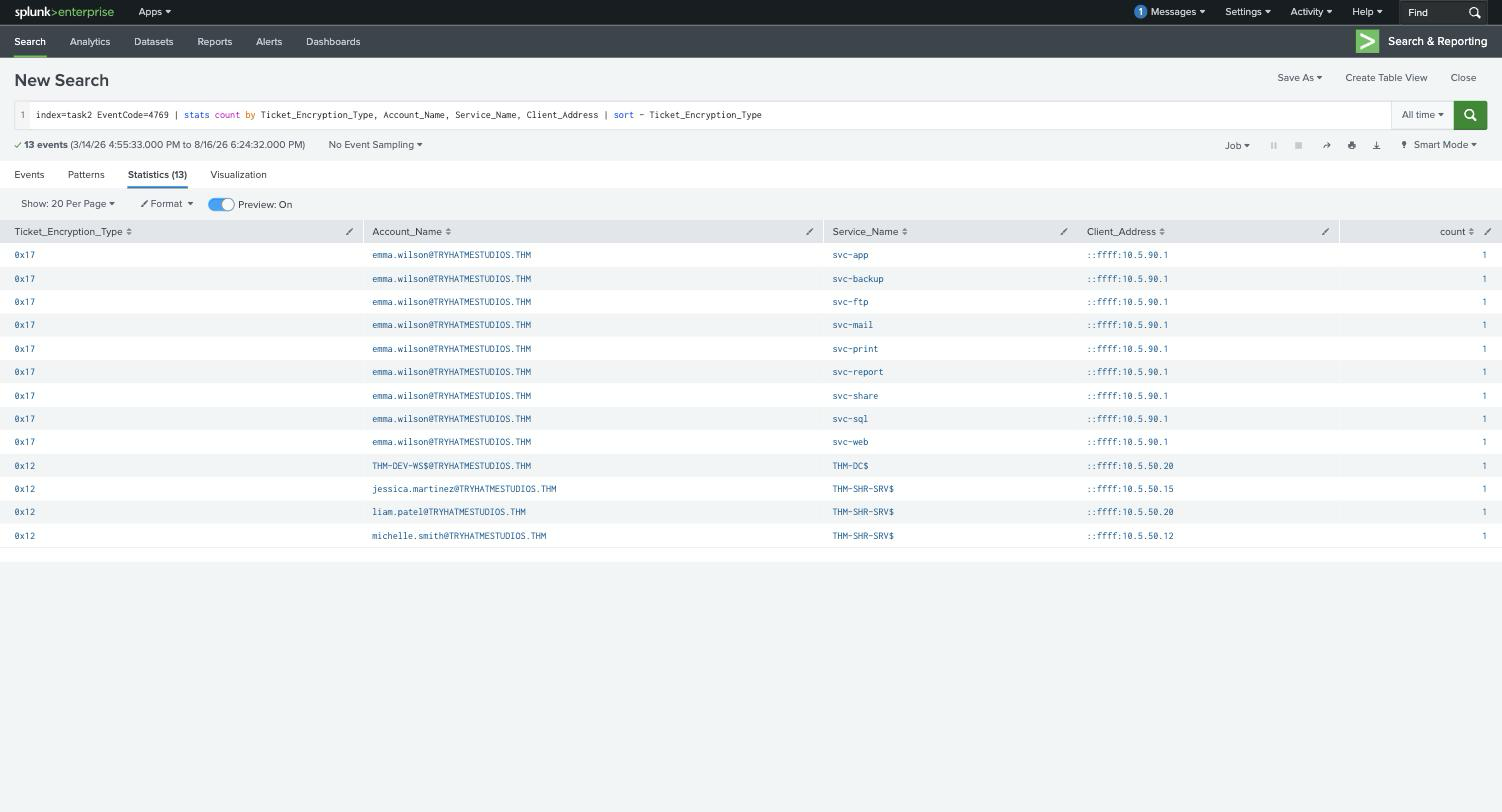This screenshot has width=1502, height=812.
Task: Click svc-print service name cell
Action: (x=855, y=349)
